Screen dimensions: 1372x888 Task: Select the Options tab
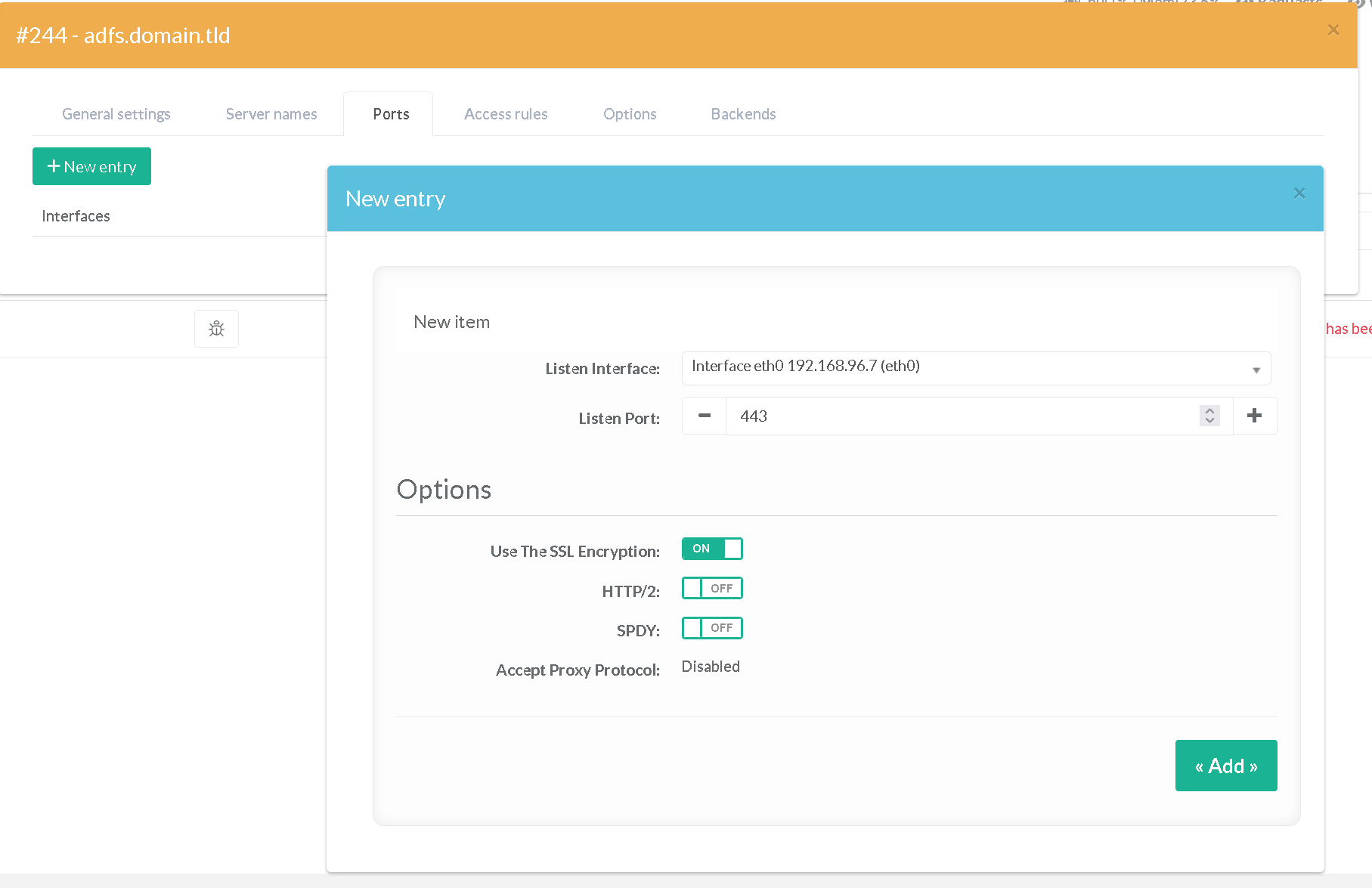tap(630, 114)
